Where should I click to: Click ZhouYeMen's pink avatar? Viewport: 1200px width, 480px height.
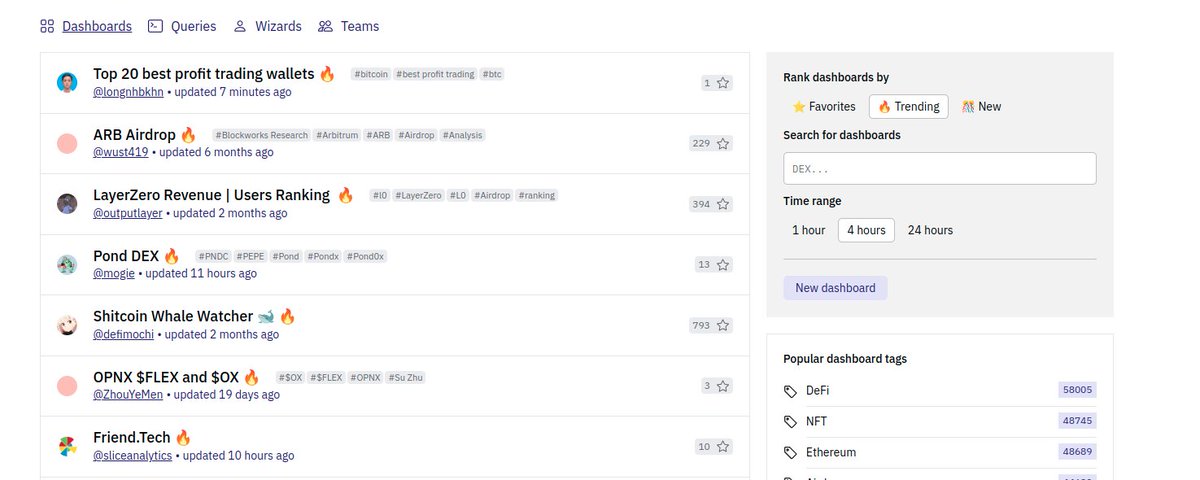(67, 386)
